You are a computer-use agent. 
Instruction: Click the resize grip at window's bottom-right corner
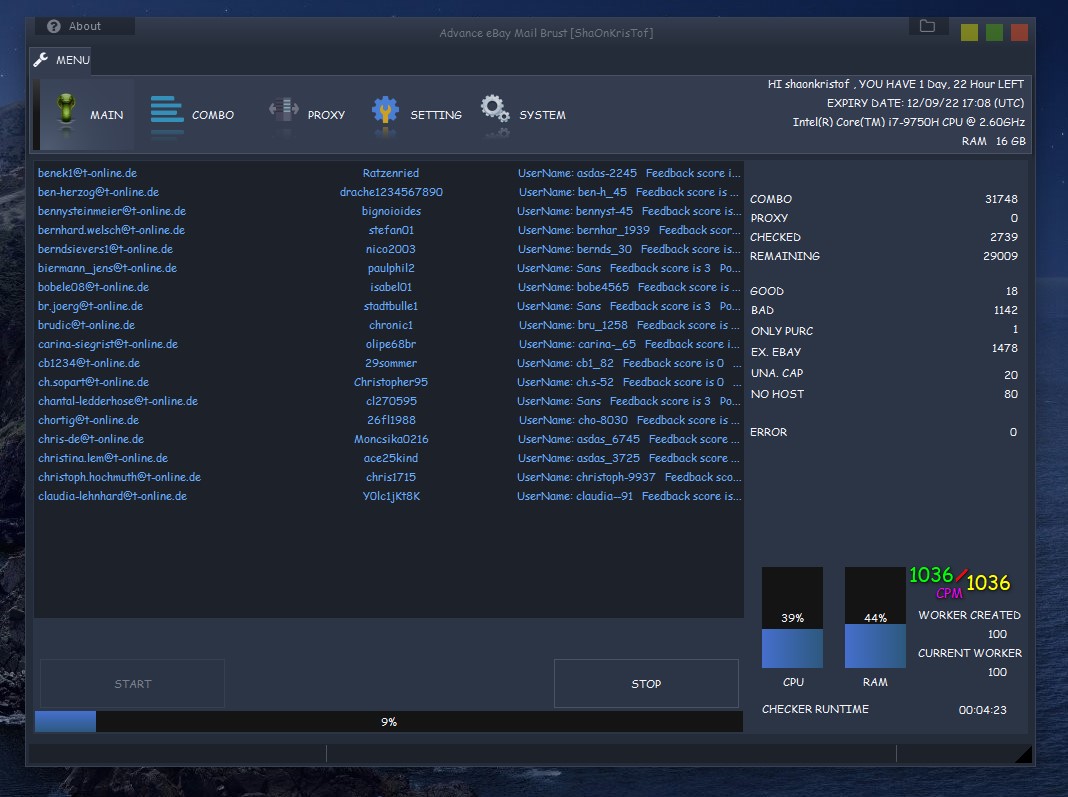click(x=1023, y=754)
